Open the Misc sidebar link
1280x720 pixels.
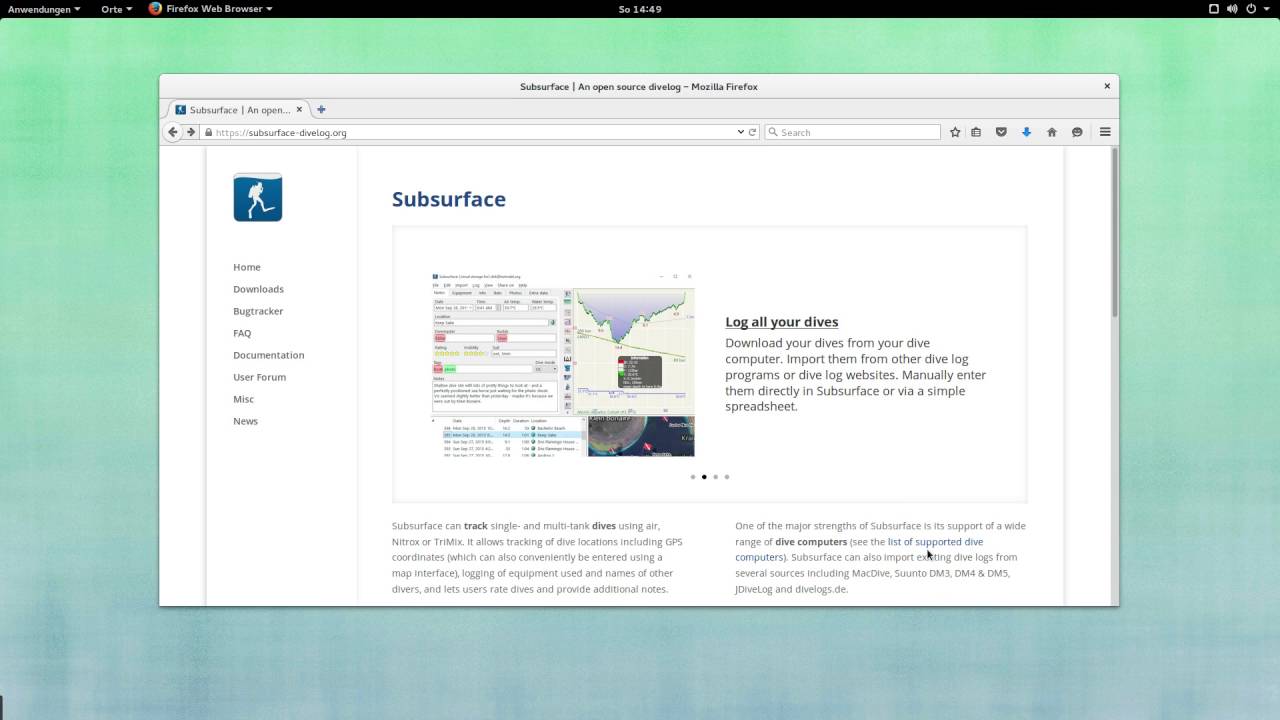(x=243, y=399)
